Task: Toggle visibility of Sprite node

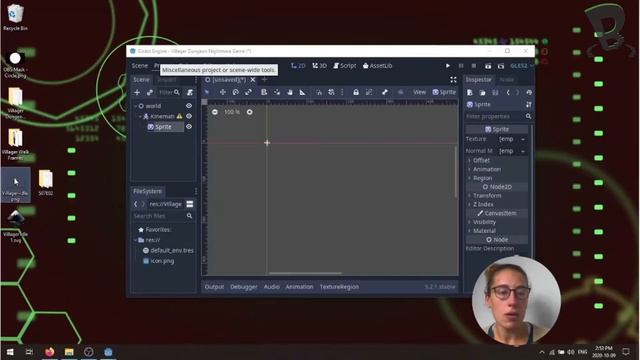Action: [x=189, y=127]
